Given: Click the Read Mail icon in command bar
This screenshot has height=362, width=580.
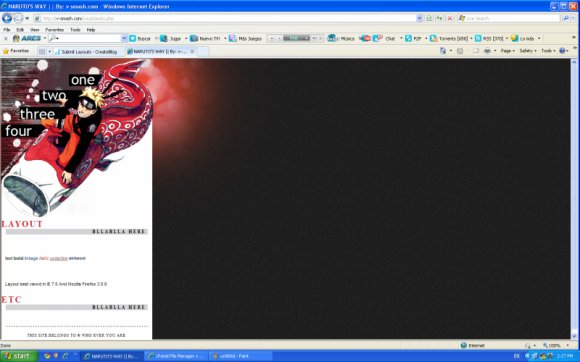Looking at the screenshot, I should (x=476, y=51).
